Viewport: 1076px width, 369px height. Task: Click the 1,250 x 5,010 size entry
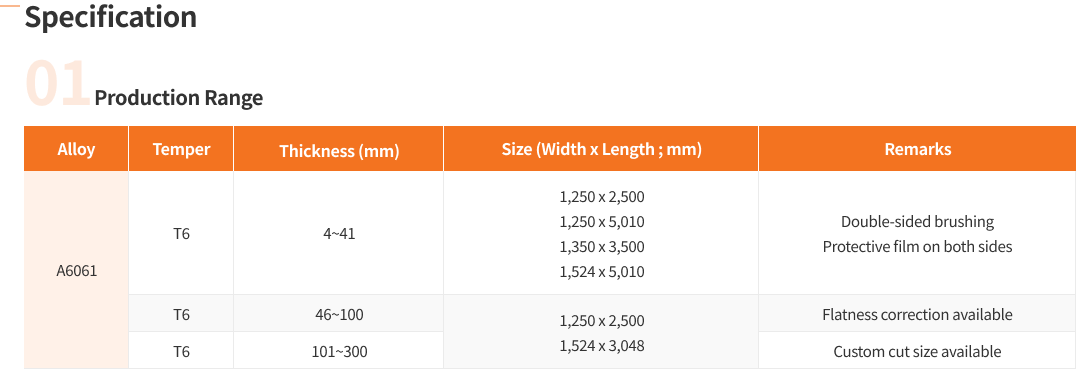click(602, 222)
